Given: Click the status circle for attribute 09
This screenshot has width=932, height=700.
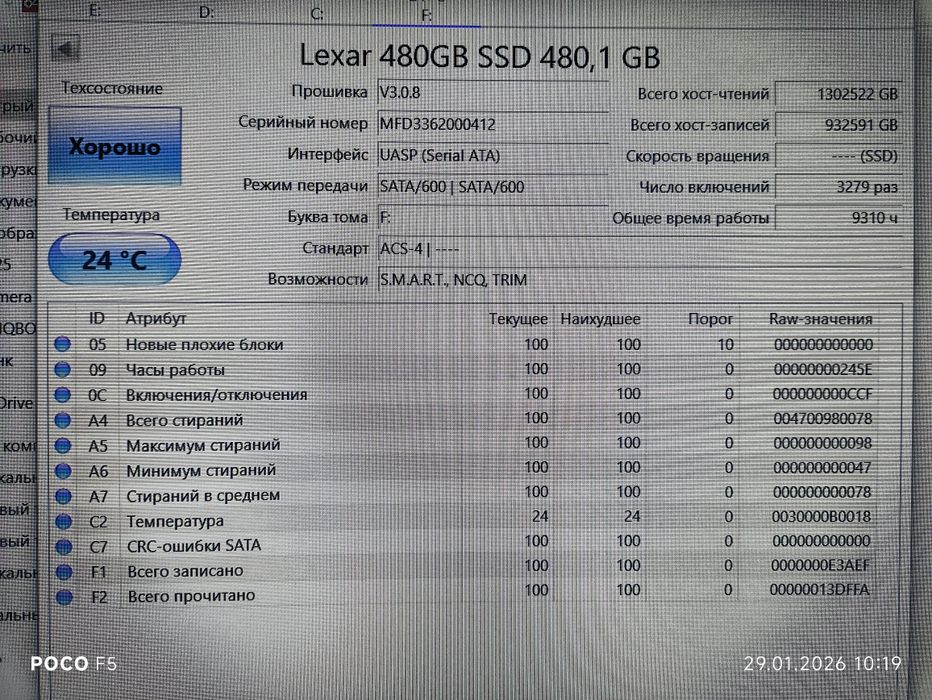Looking at the screenshot, I should point(62,370).
